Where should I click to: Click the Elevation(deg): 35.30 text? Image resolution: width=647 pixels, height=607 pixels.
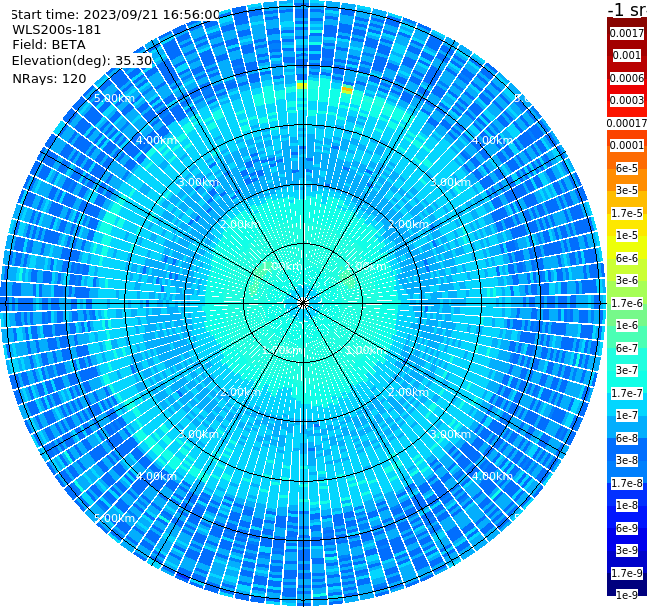(x=82, y=61)
